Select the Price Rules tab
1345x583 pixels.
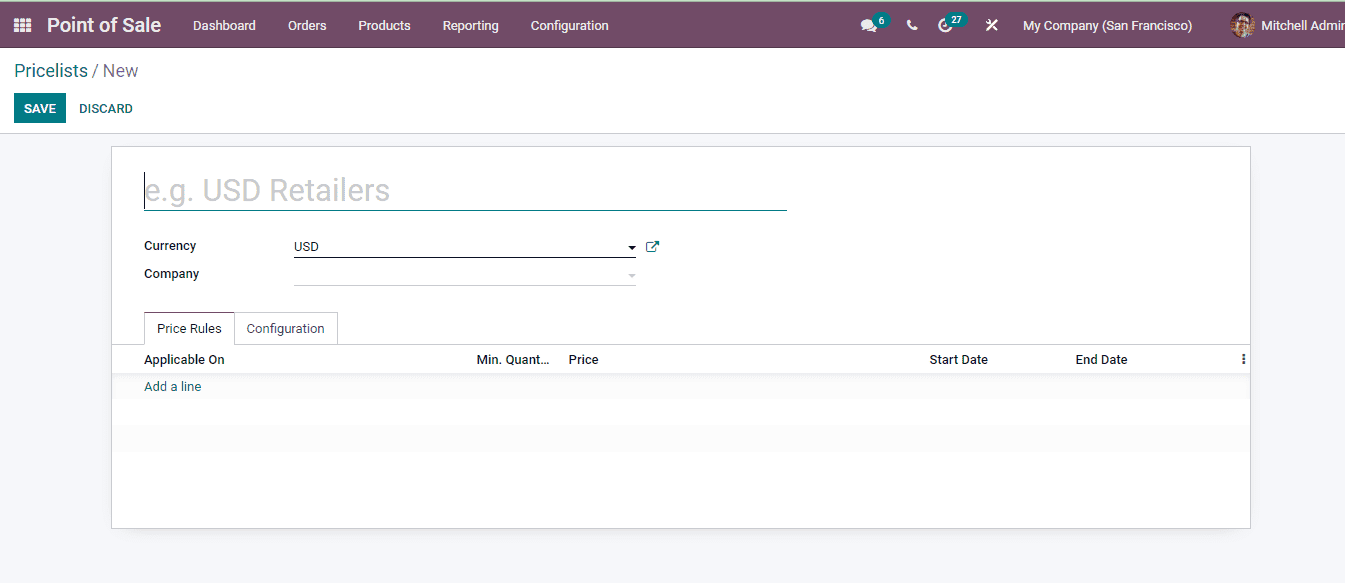click(189, 329)
